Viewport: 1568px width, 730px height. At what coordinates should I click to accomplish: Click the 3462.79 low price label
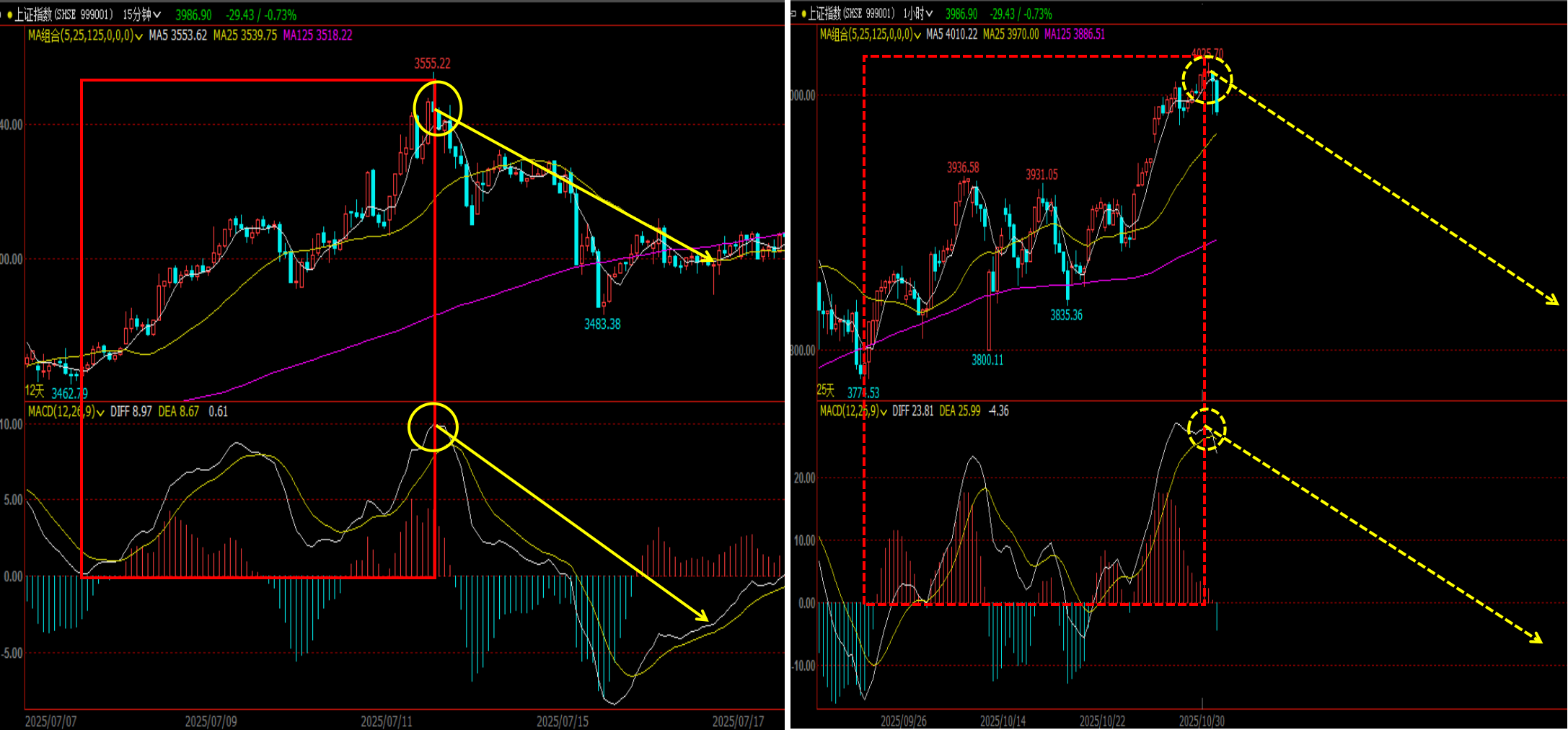pyautogui.click(x=70, y=393)
